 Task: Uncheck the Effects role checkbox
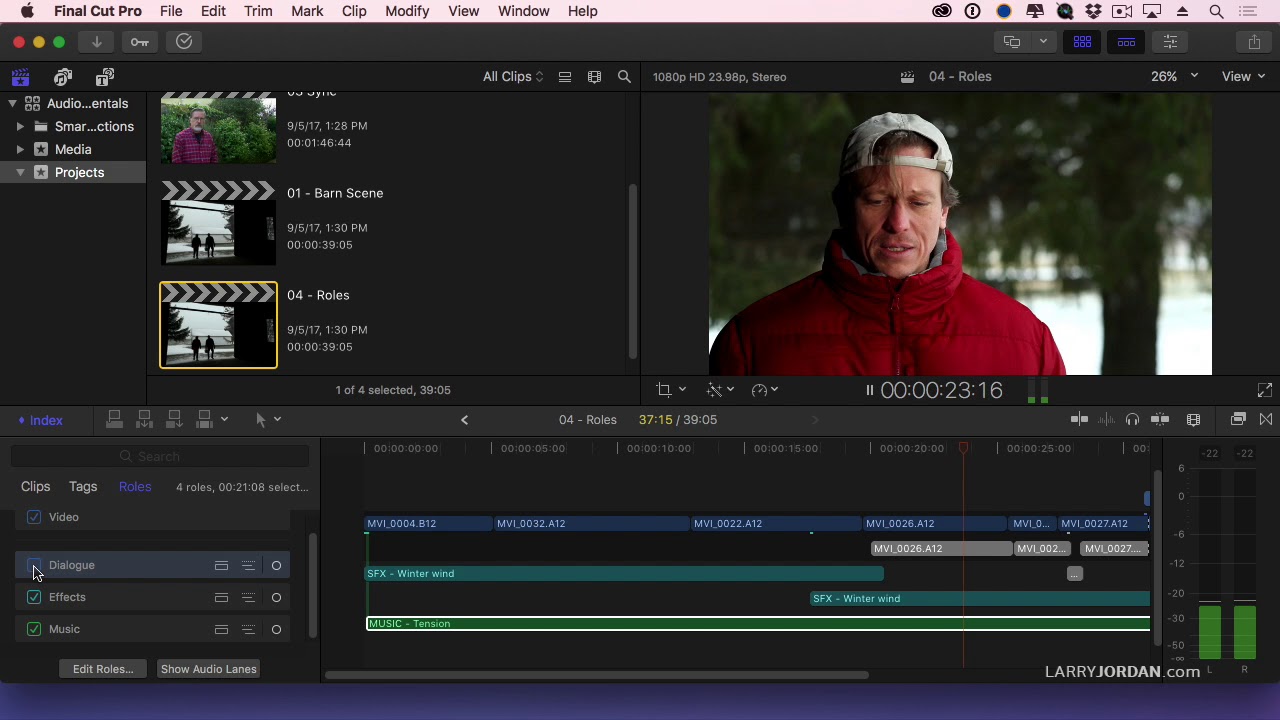34,597
